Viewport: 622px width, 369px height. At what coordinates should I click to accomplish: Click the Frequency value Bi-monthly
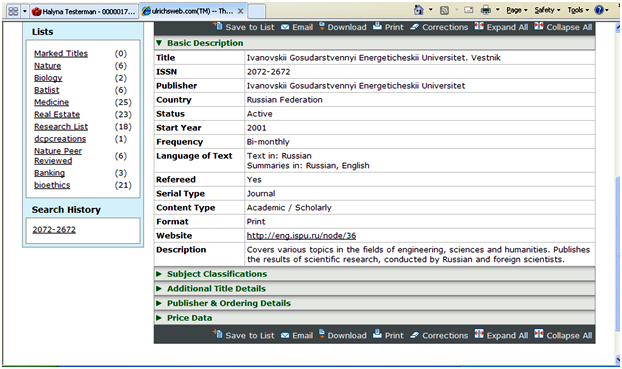(x=268, y=142)
